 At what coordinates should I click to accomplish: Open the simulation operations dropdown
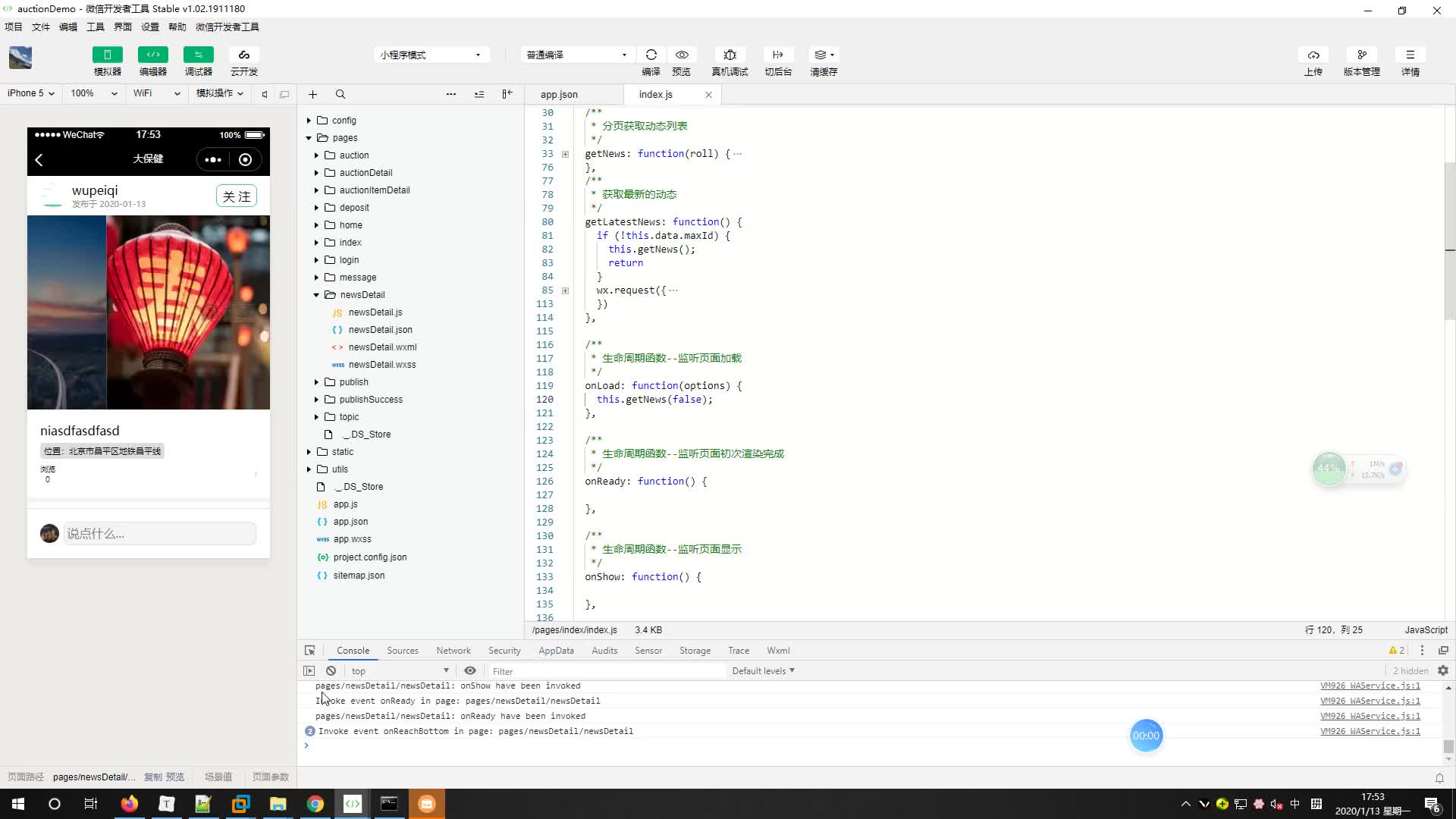point(219,93)
